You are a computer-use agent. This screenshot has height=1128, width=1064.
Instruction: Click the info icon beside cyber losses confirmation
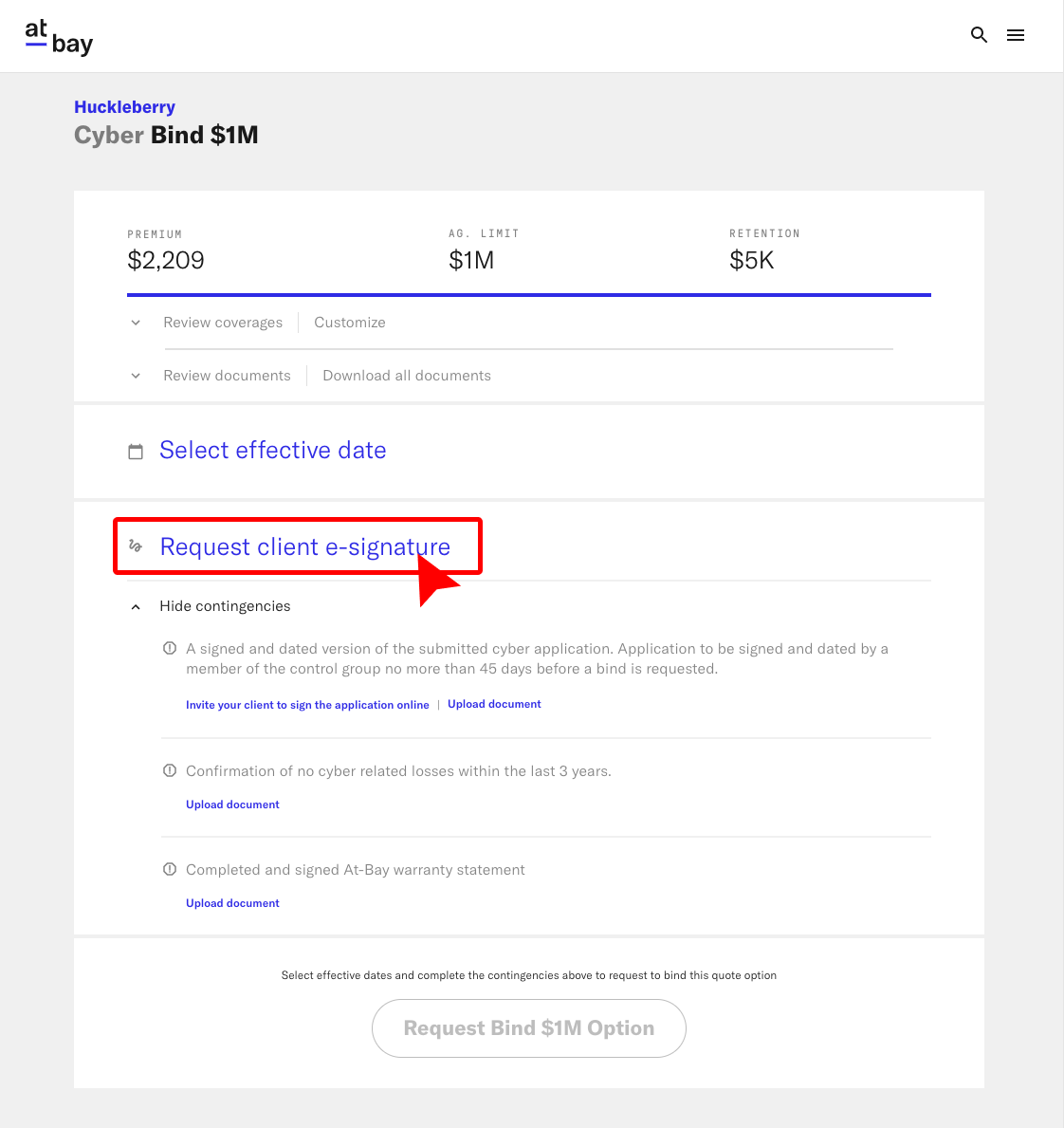170,769
